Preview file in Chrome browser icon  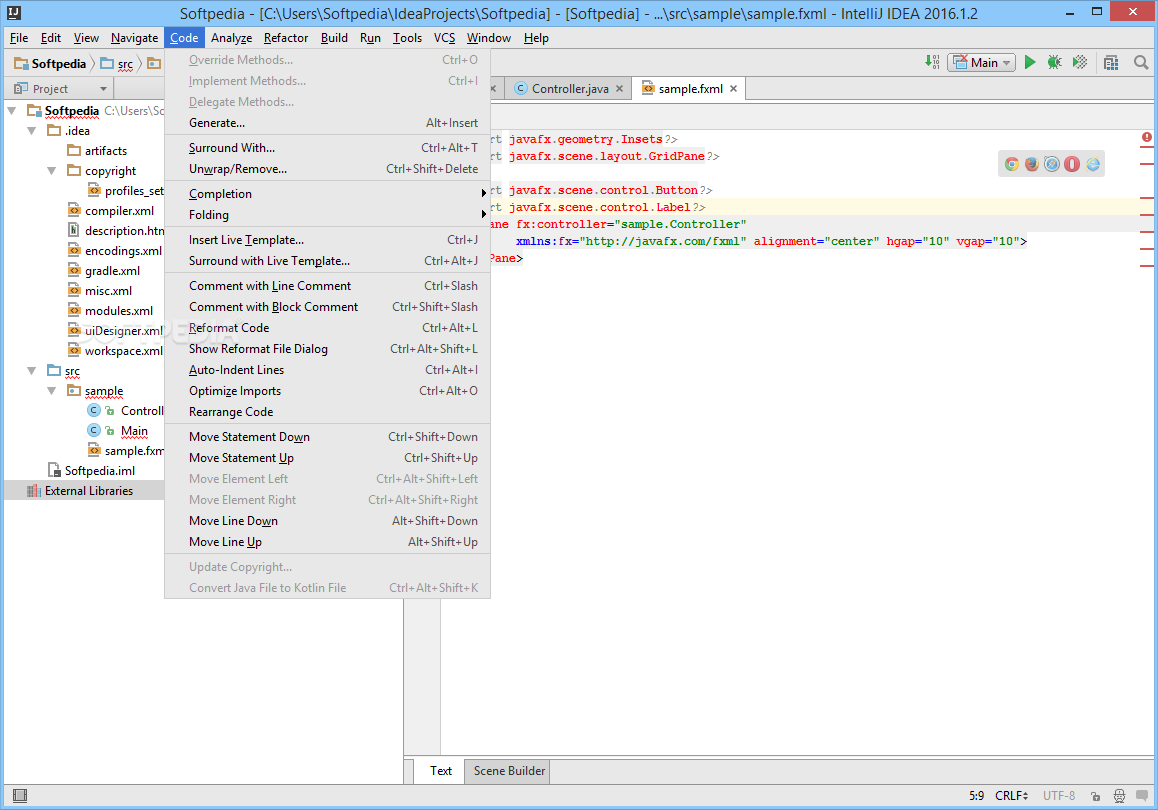[x=1012, y=164]
